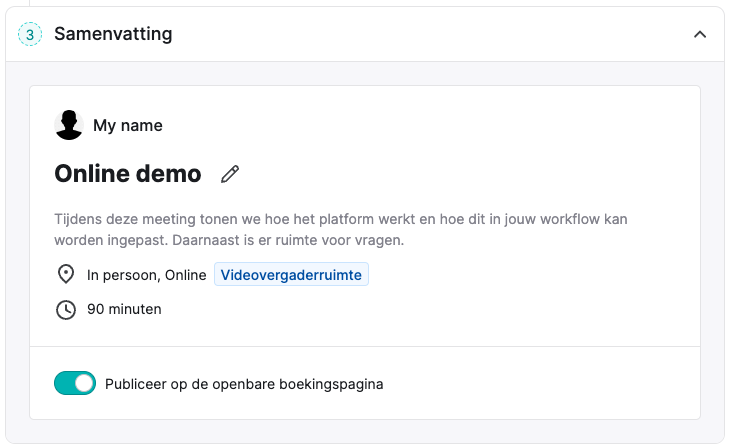Click the profile avatar next to My name

tap(69, 125)
